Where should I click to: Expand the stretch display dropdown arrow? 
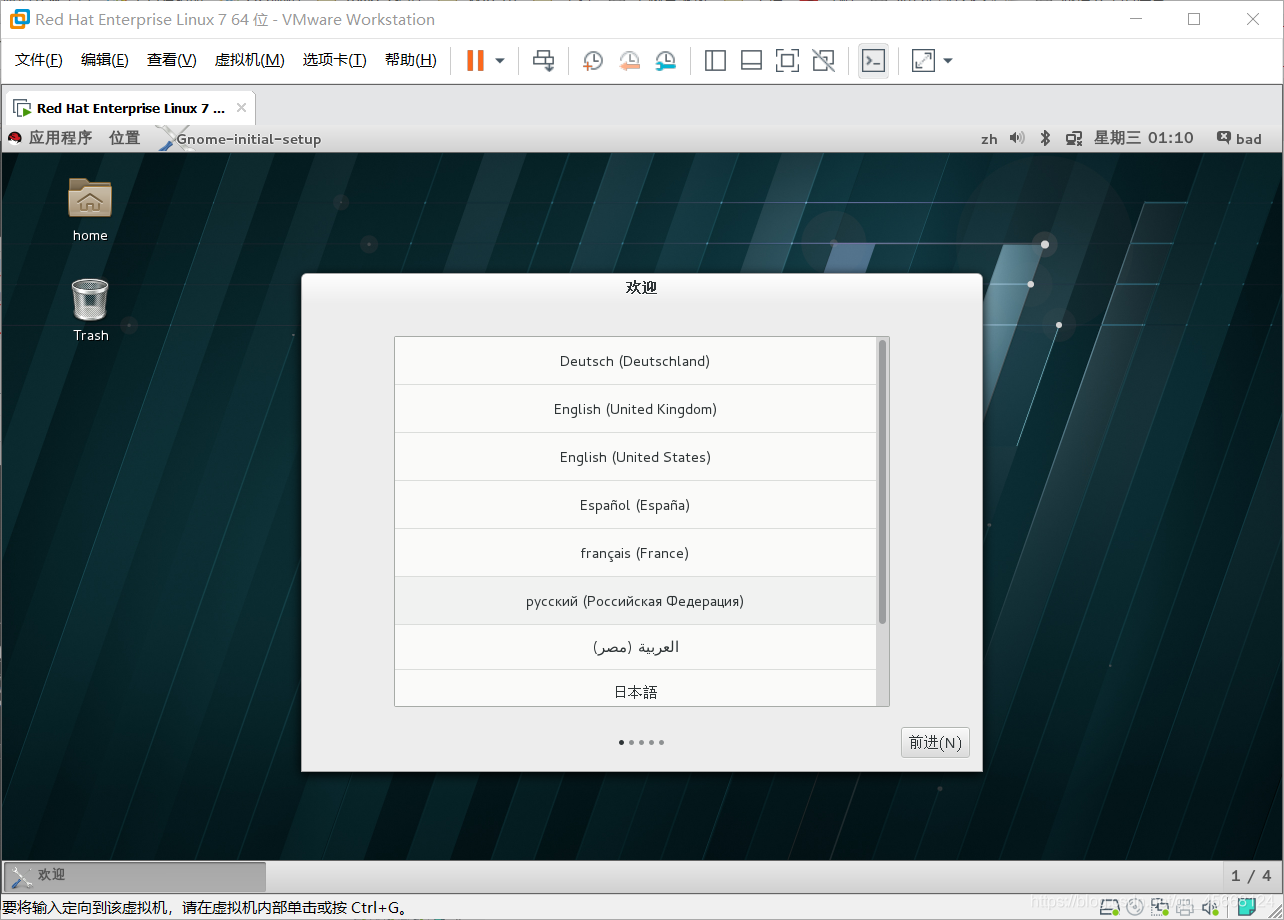[x=948, y=61]
